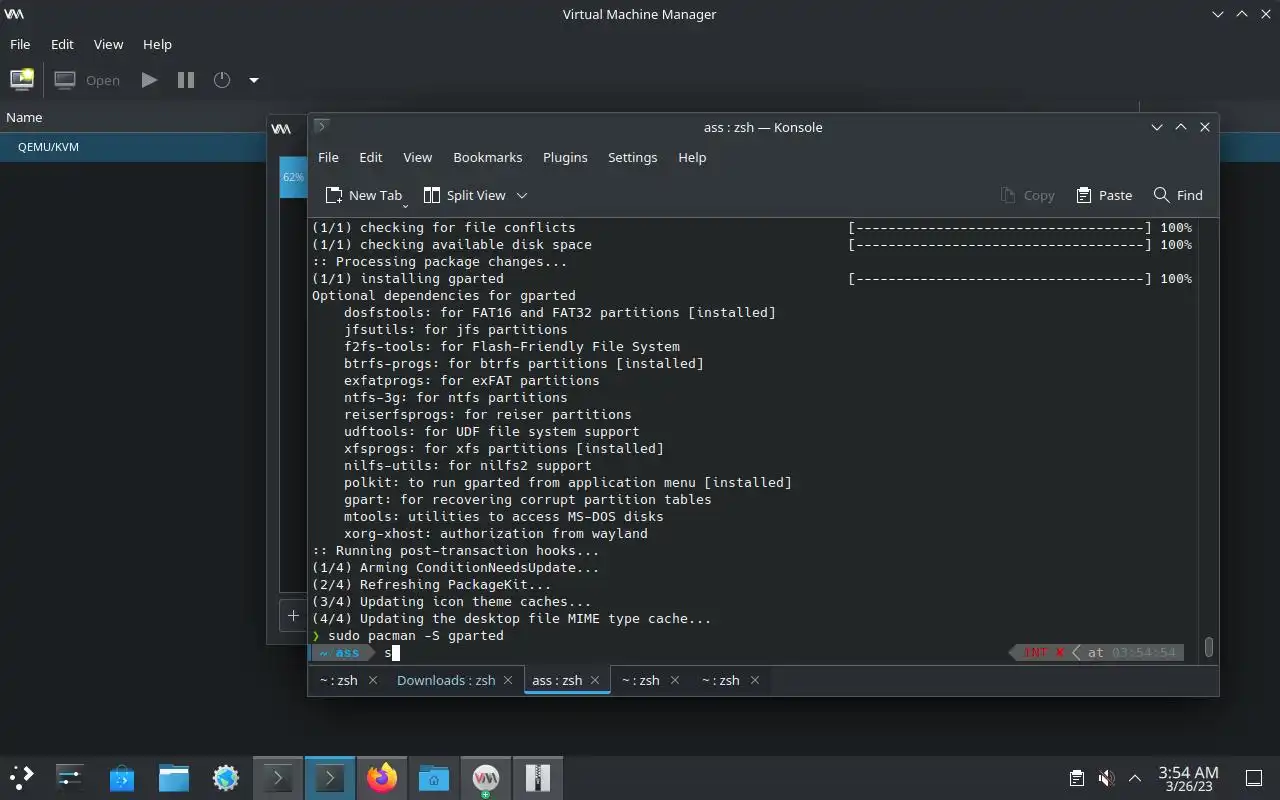Click the Konsole terminal scrollbar handle
This screenshot has width=1280, height=800.
1209,647
